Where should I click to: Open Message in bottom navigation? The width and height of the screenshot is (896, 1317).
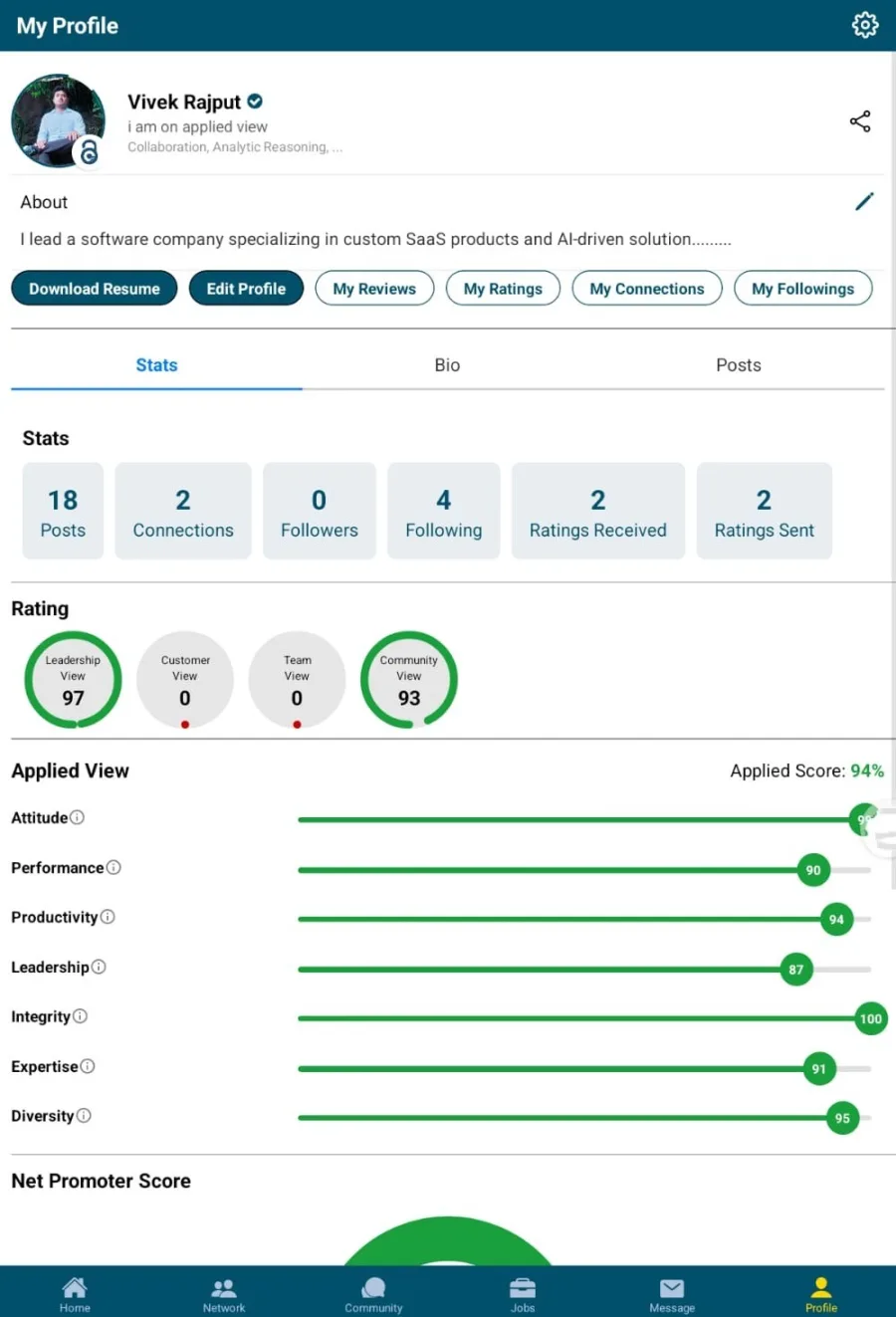pos(672,1294)
